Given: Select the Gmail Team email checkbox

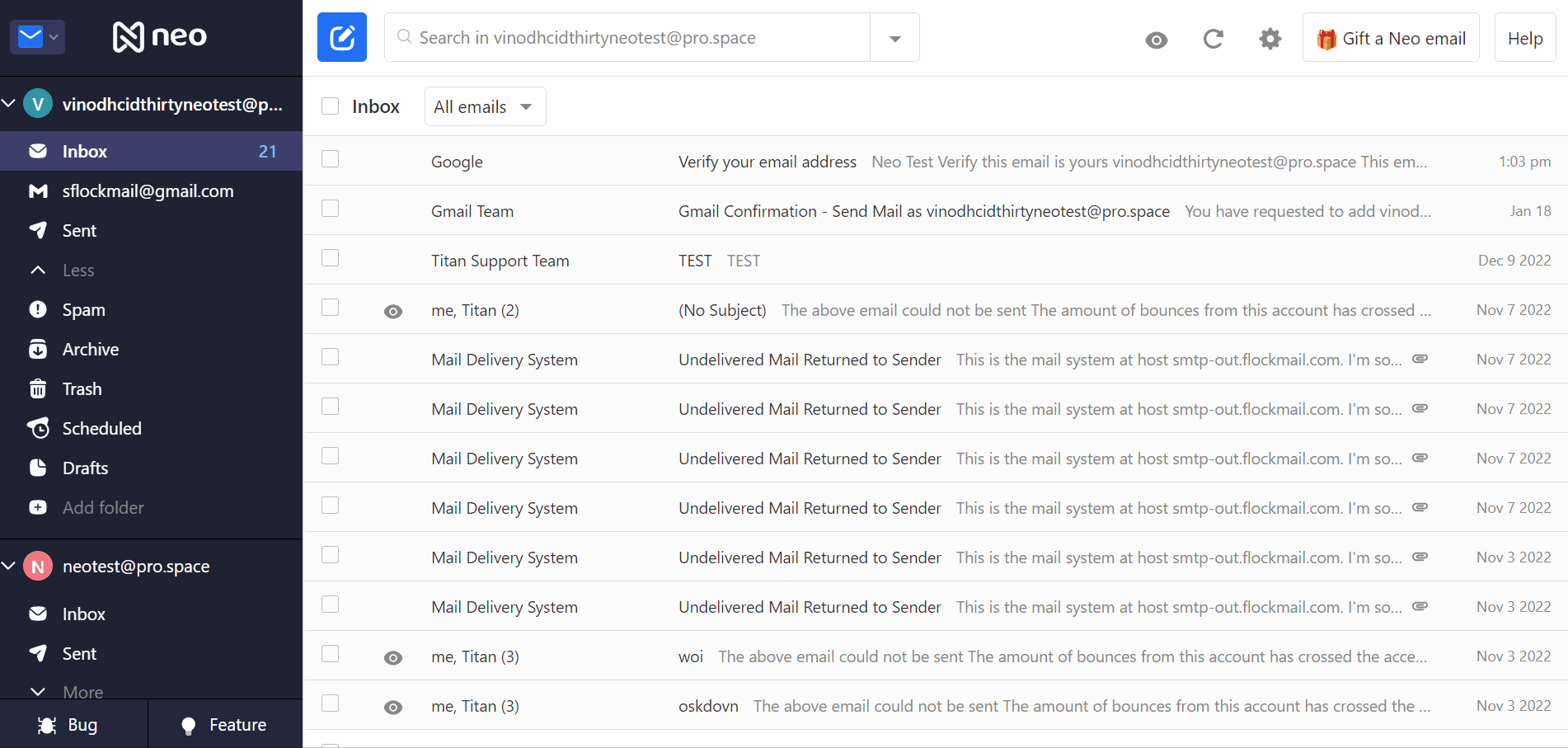Looking at the screenshot, I should click(331, 209).
